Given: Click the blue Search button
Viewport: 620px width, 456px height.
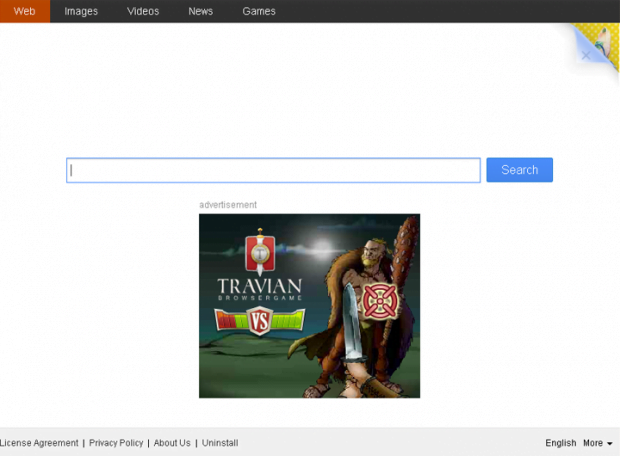Looking at the screenshot, I should (519, 170).
